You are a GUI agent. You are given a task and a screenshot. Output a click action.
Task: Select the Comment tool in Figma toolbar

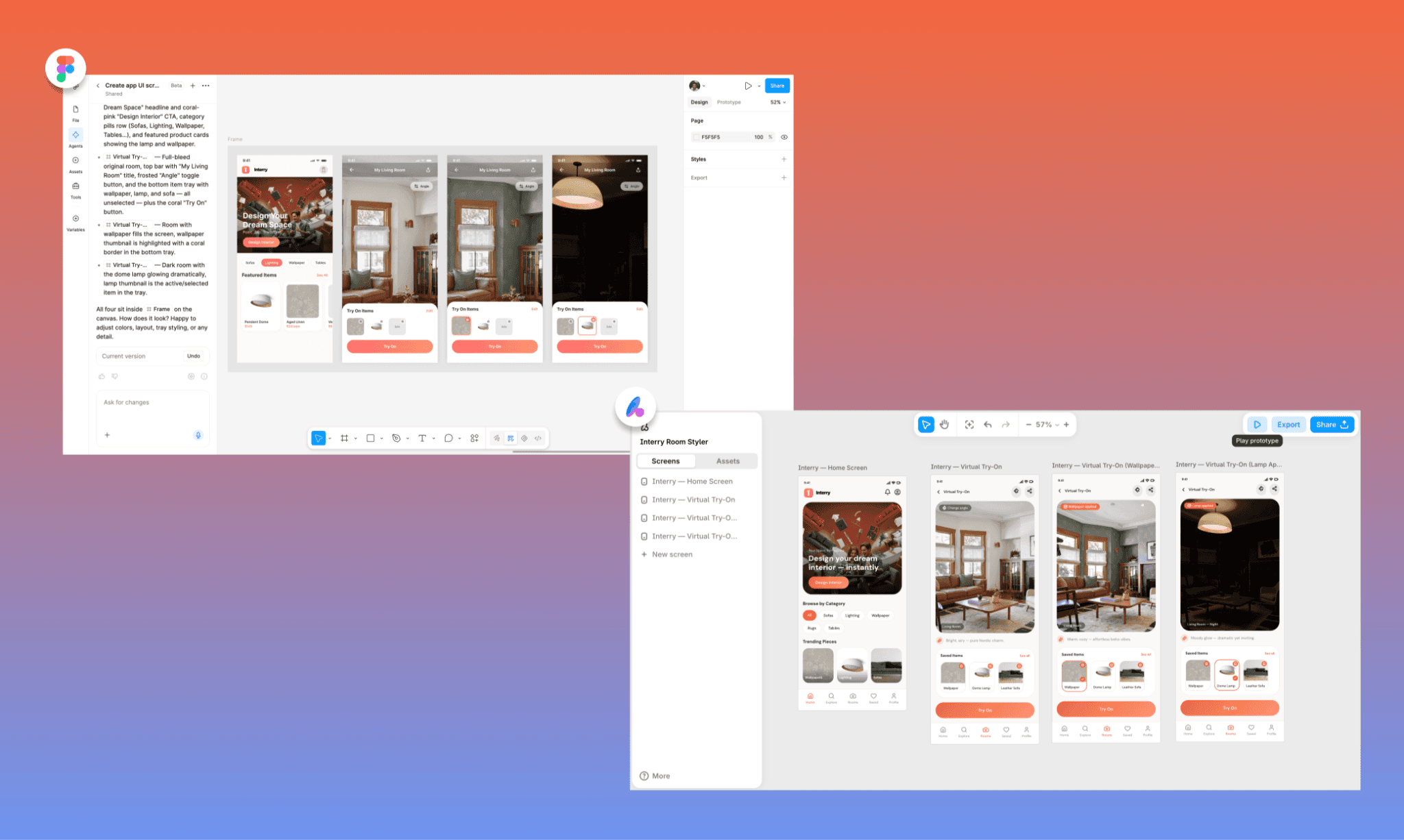click(448, 438)
